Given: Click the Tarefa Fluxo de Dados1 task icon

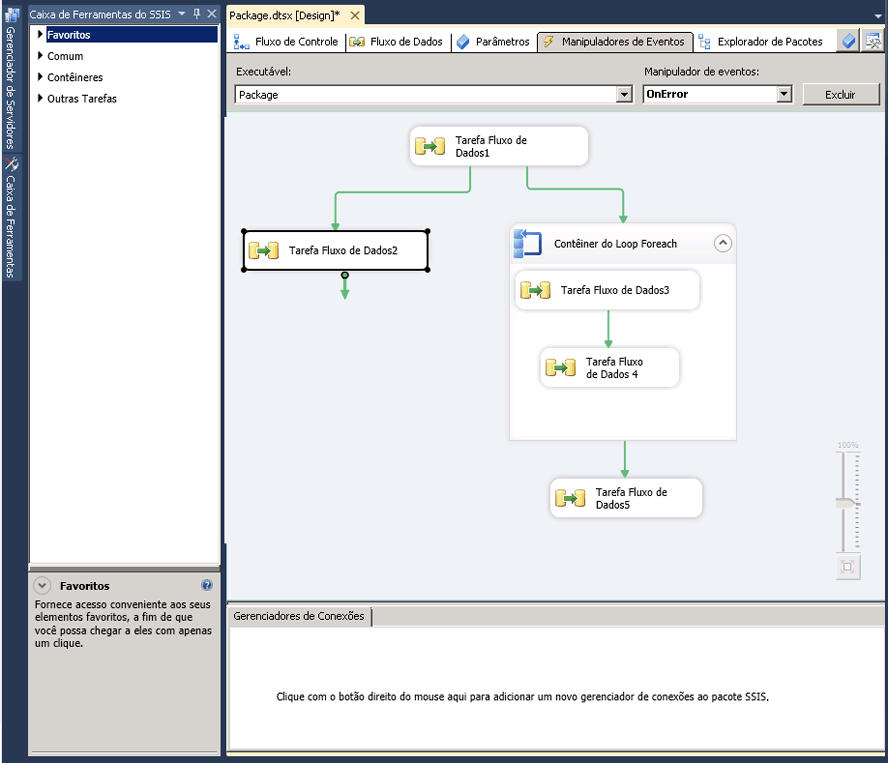Looking at the screenshot, I should pos(431,147).
